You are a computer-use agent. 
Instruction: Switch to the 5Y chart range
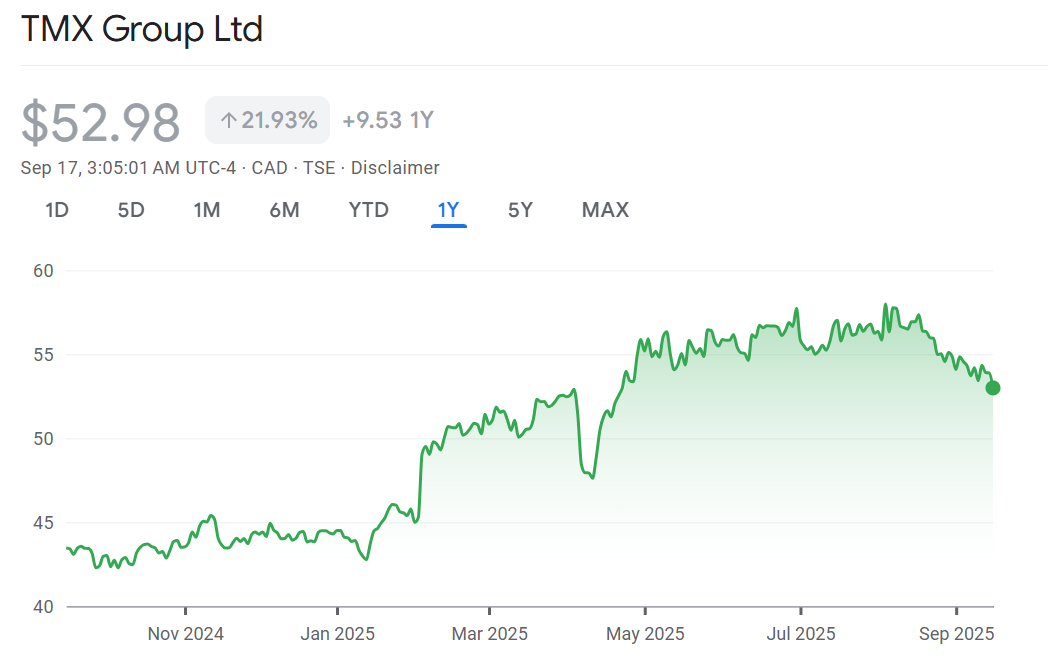[x=520, y=210]
